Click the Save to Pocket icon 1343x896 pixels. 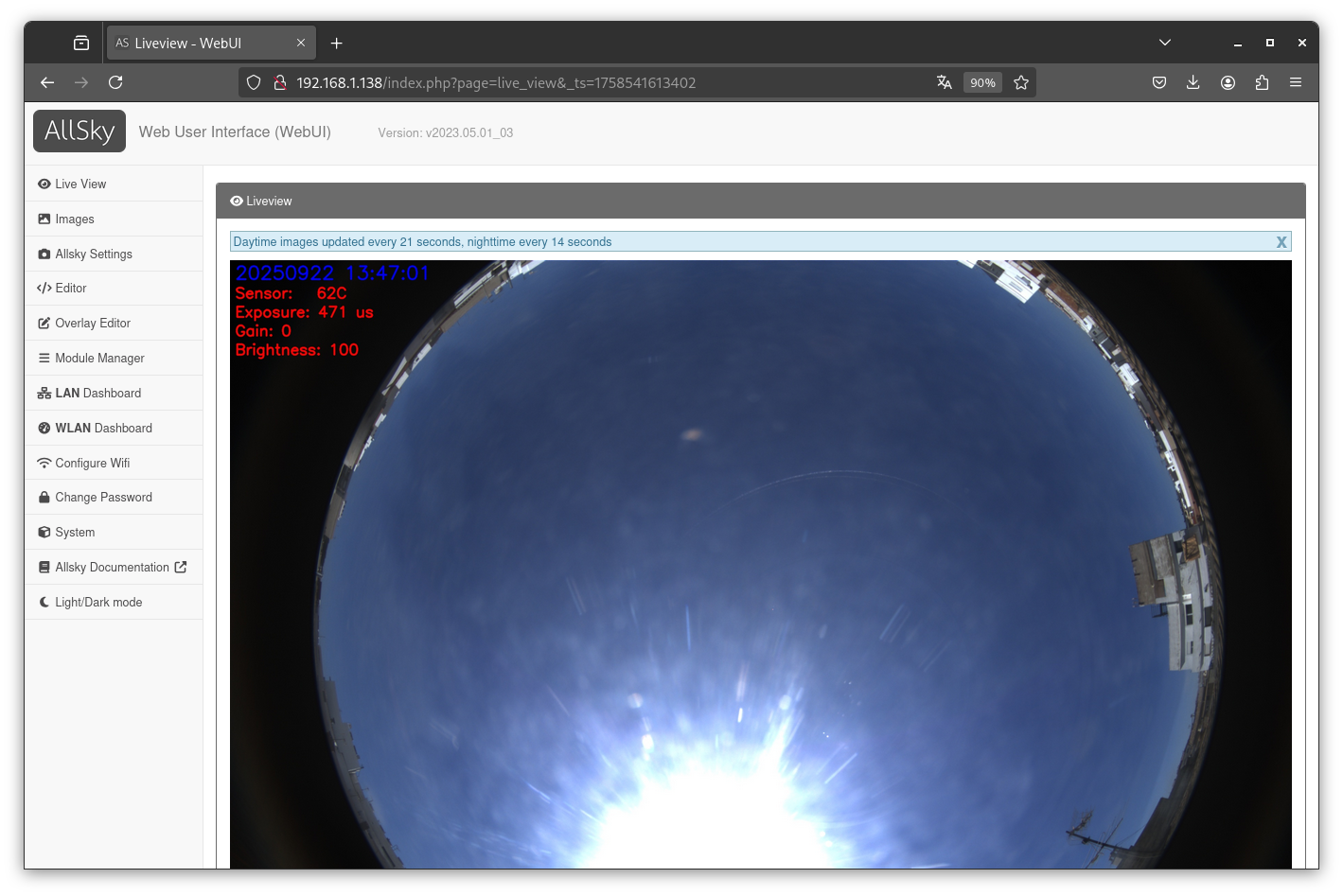click(x=1158, y=82)
